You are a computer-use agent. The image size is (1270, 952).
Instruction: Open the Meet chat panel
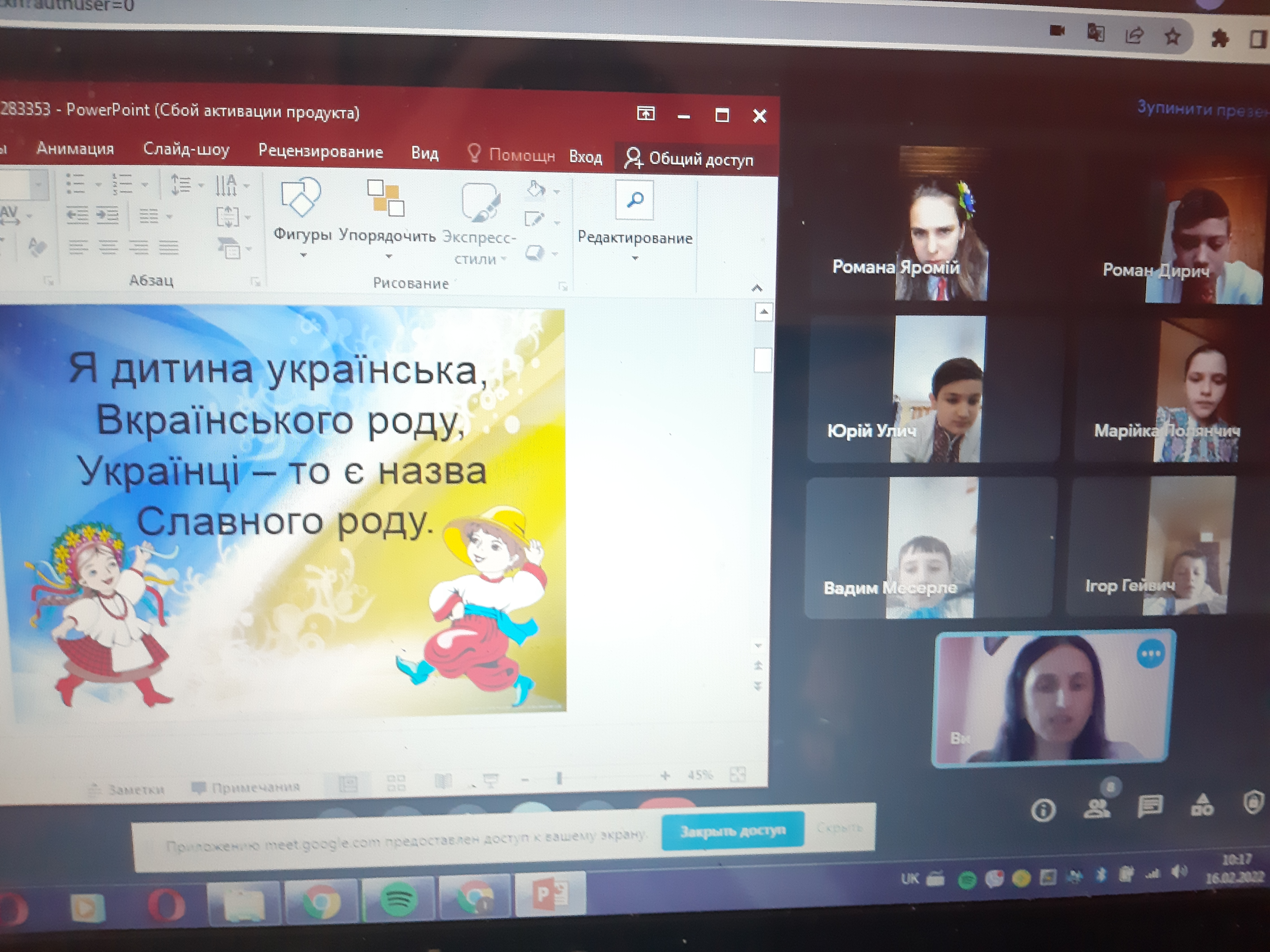1150,806
